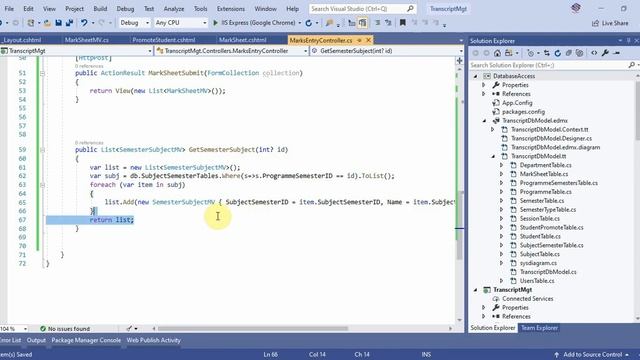The height and width of the screenshot is (360, 640).
Task: Click the brush icon in editor status bar
Action: pyautogui.click(x=129, y=329)
